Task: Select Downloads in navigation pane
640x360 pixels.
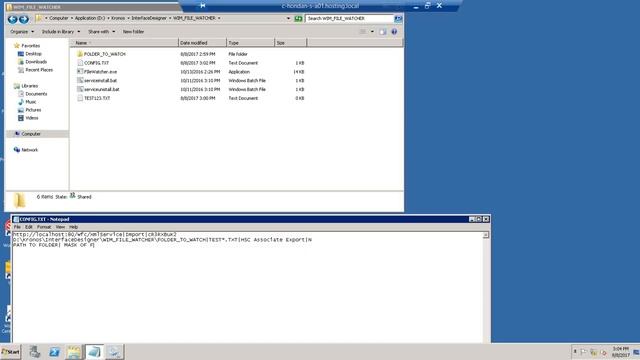Action: [x=36, y=62]
